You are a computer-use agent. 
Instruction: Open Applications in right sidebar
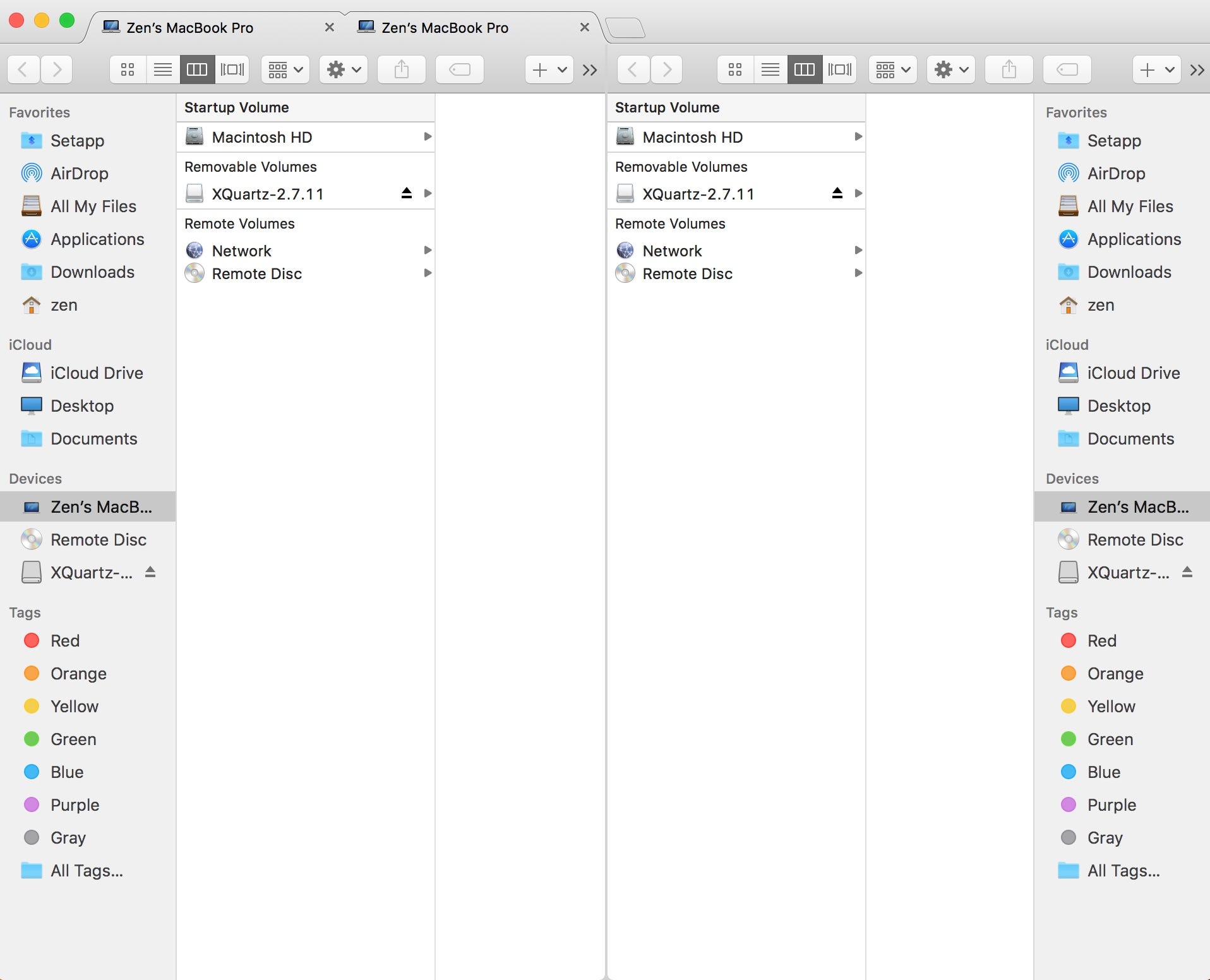pyautogui.click(x=1122, y=239)
